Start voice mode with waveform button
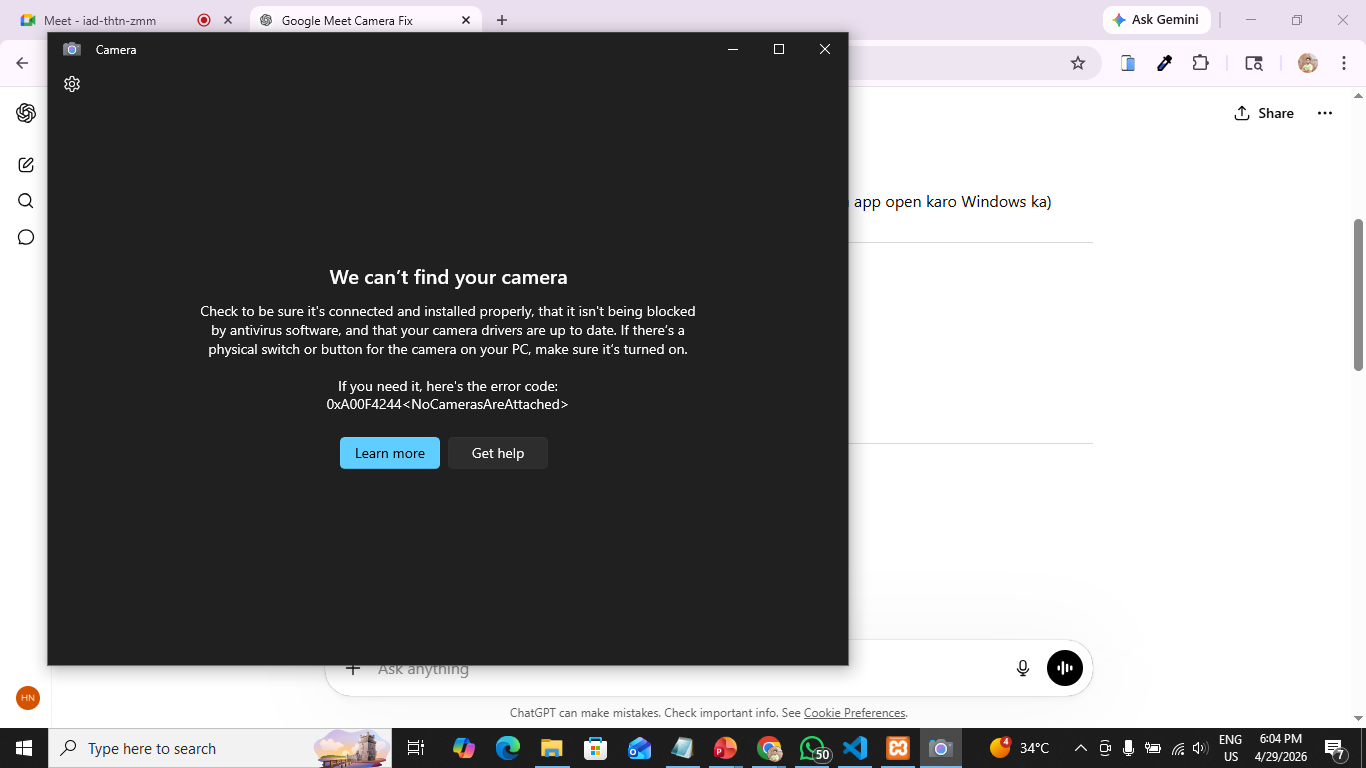 1065,668
